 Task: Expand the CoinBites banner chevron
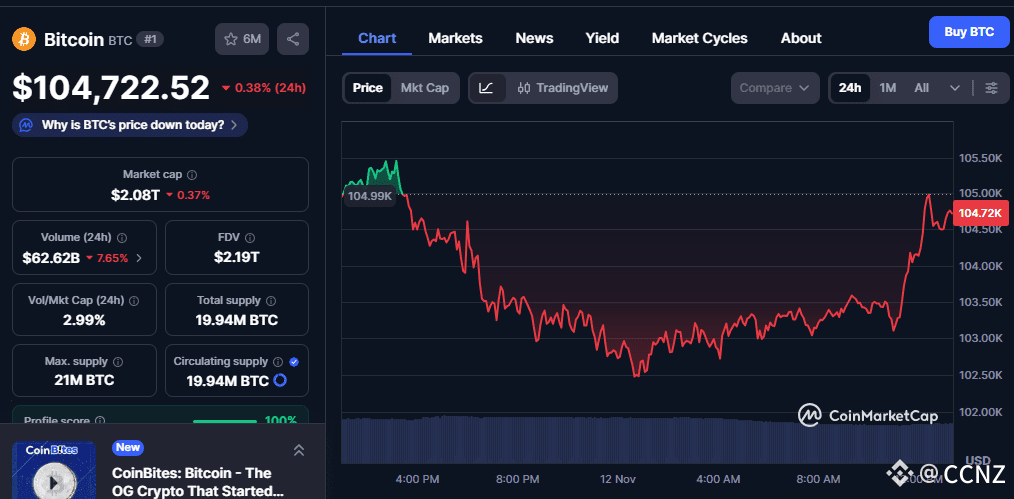click(x=298, y=451)
